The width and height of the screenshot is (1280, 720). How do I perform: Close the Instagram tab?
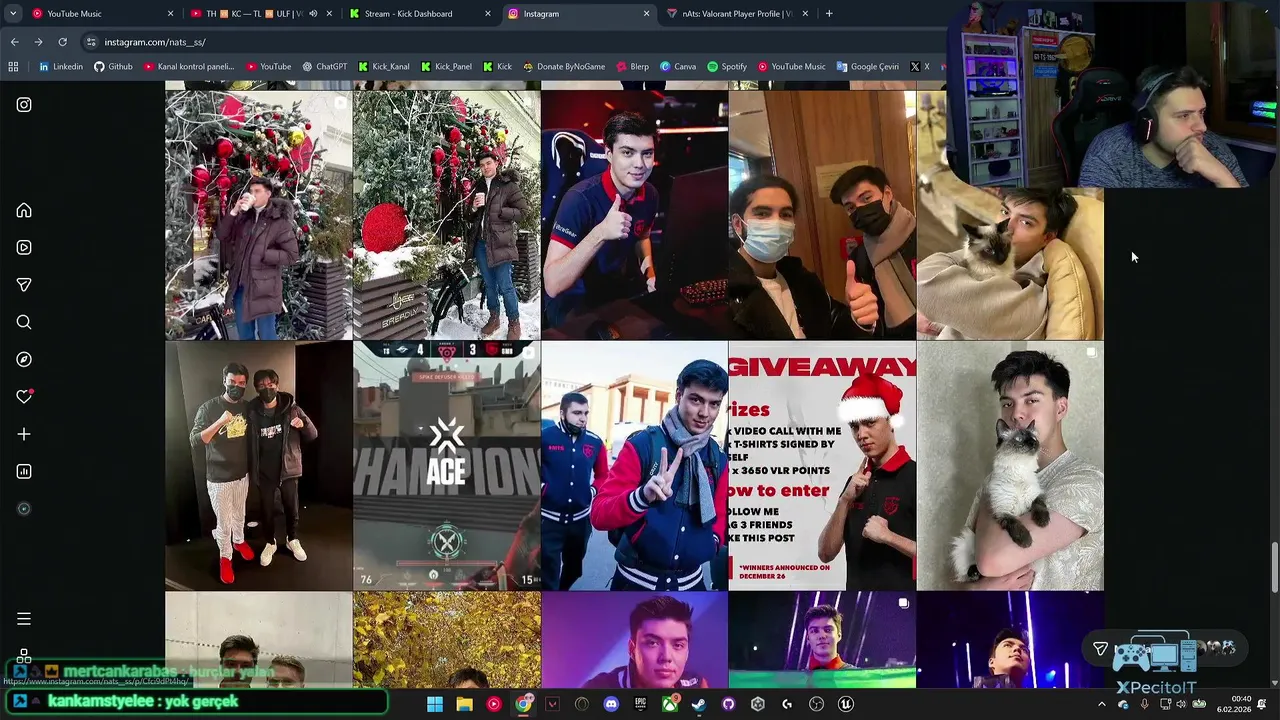tap(646, 14)
